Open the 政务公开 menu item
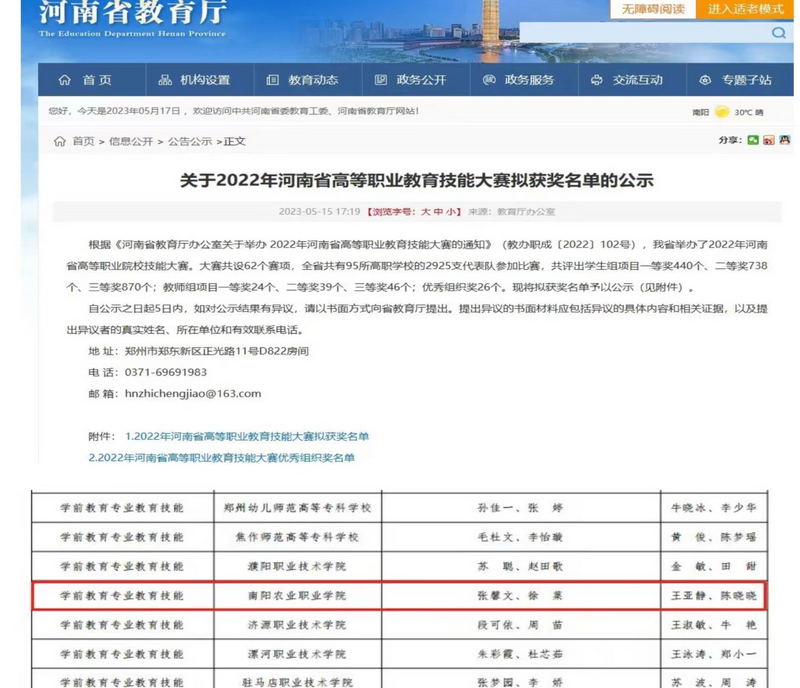Viewport: 800px width, 688px height. click(x=416, y=80)
